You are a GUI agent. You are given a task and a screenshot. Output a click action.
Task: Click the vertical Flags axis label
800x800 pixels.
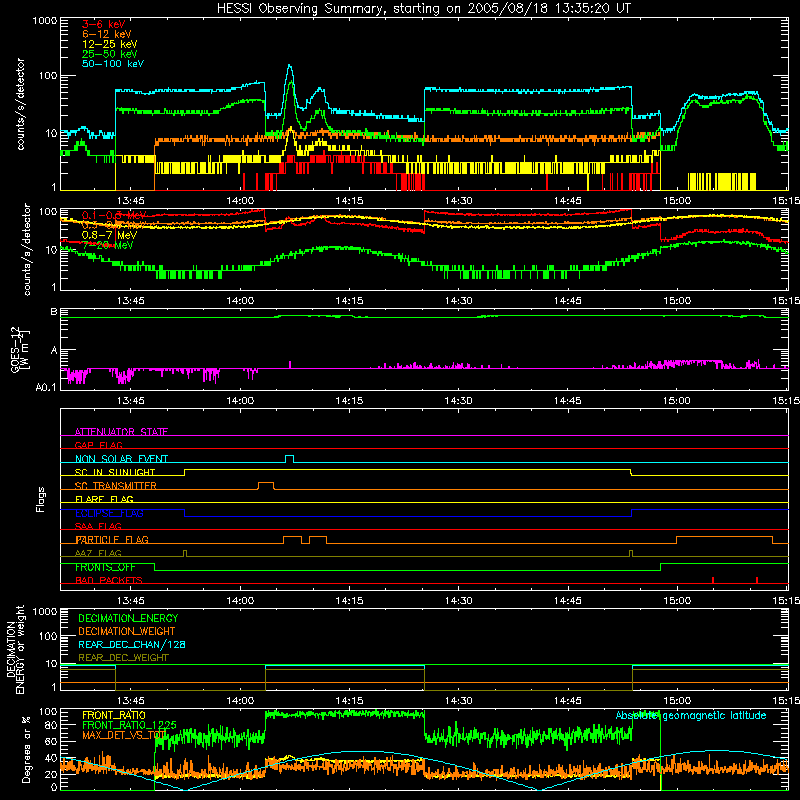click(41, 499)
